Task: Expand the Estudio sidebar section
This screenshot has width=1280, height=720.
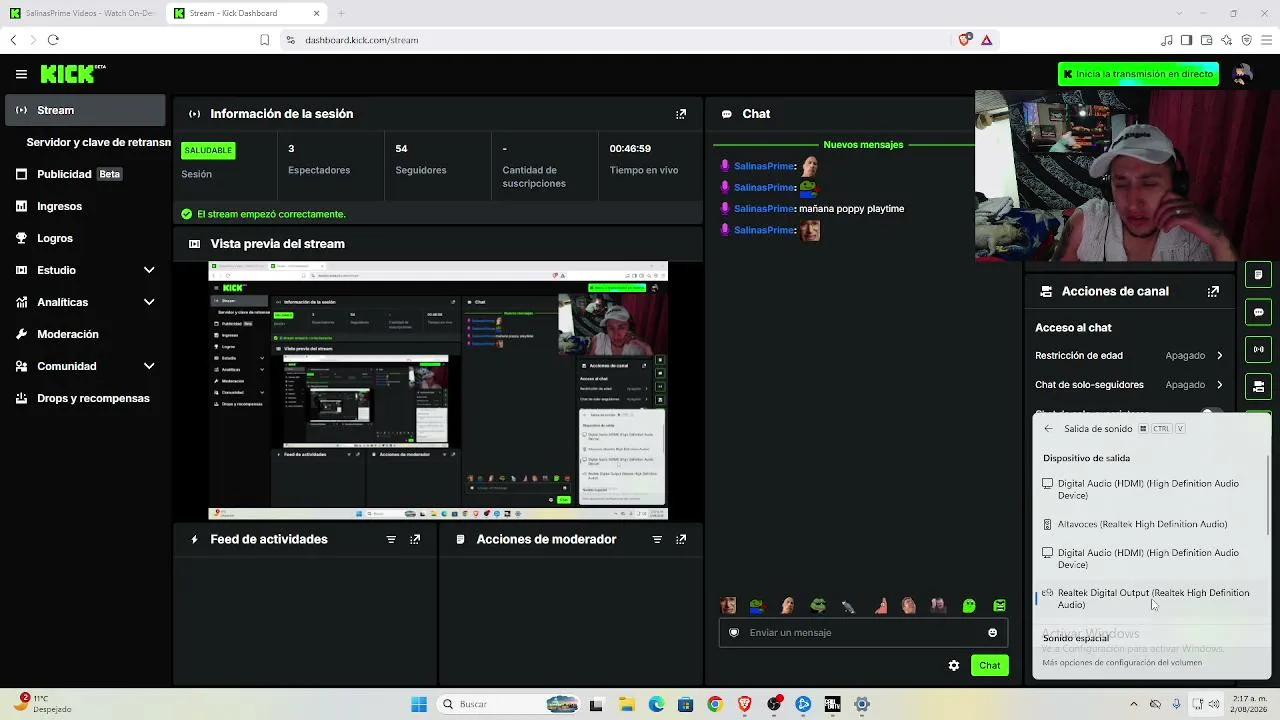Action: pos(85,270)
